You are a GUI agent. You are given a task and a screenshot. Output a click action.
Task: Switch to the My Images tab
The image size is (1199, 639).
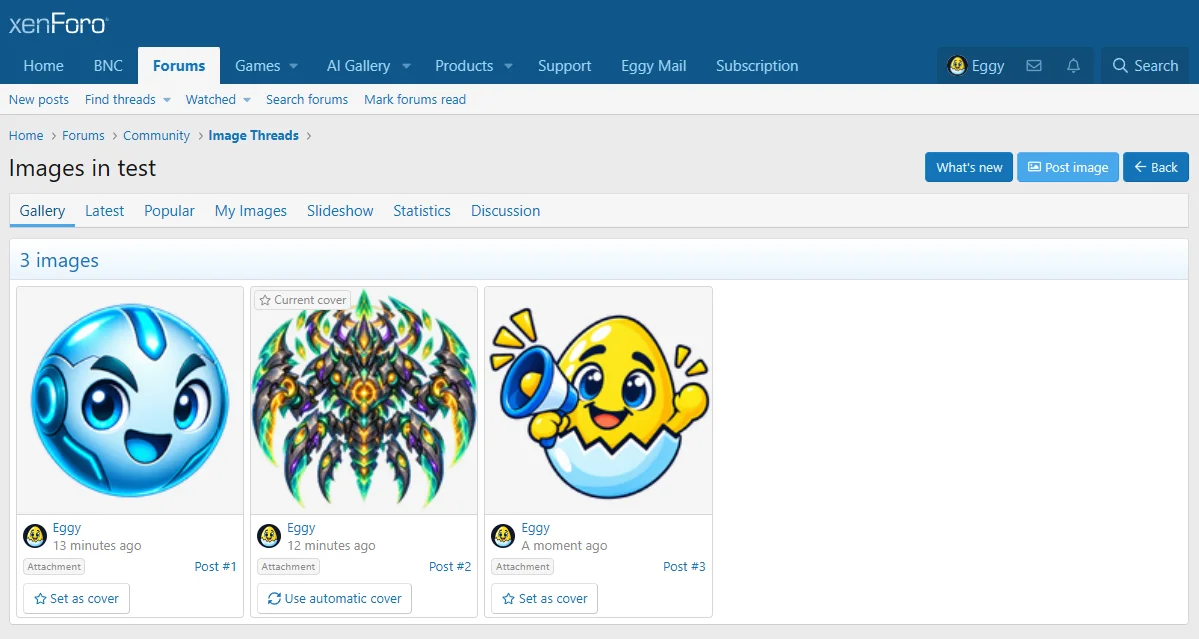pyautogui.click(x=251, y=211)
